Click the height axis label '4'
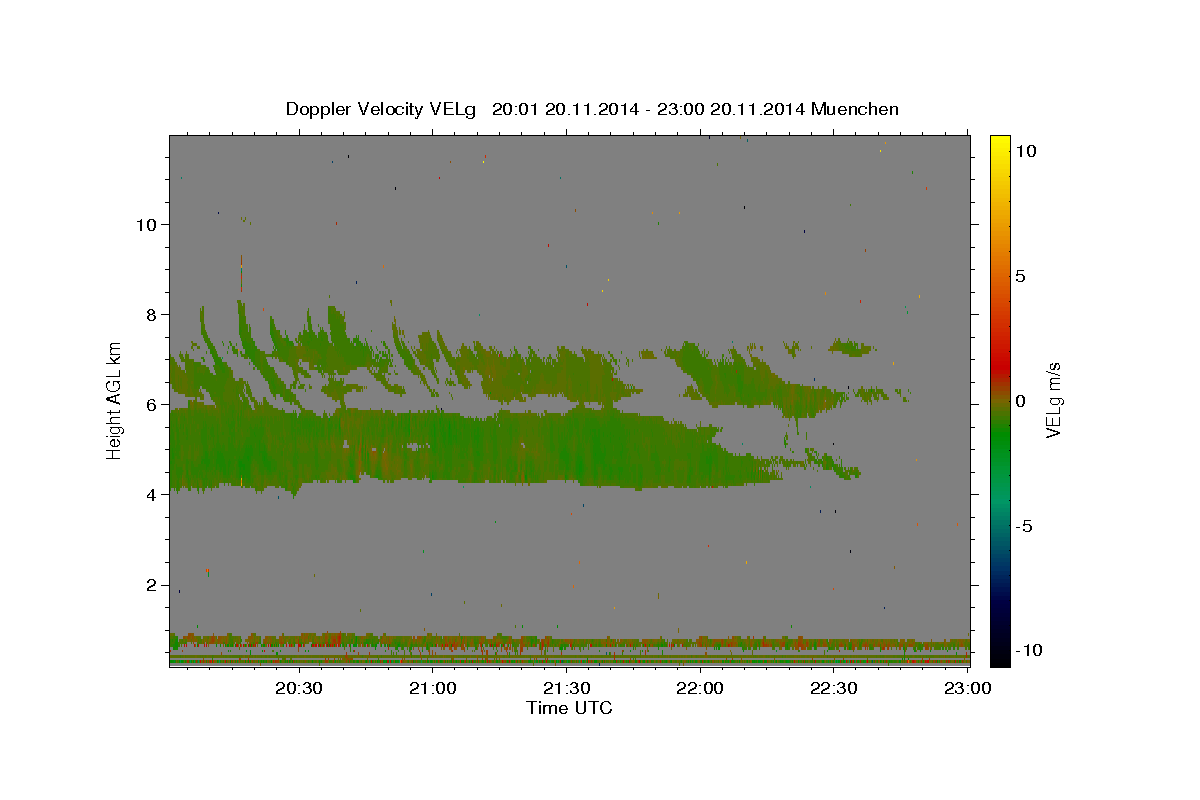The height and width of the screenshot is (800, 1200). pyautogui.click(x=150, y=495)
